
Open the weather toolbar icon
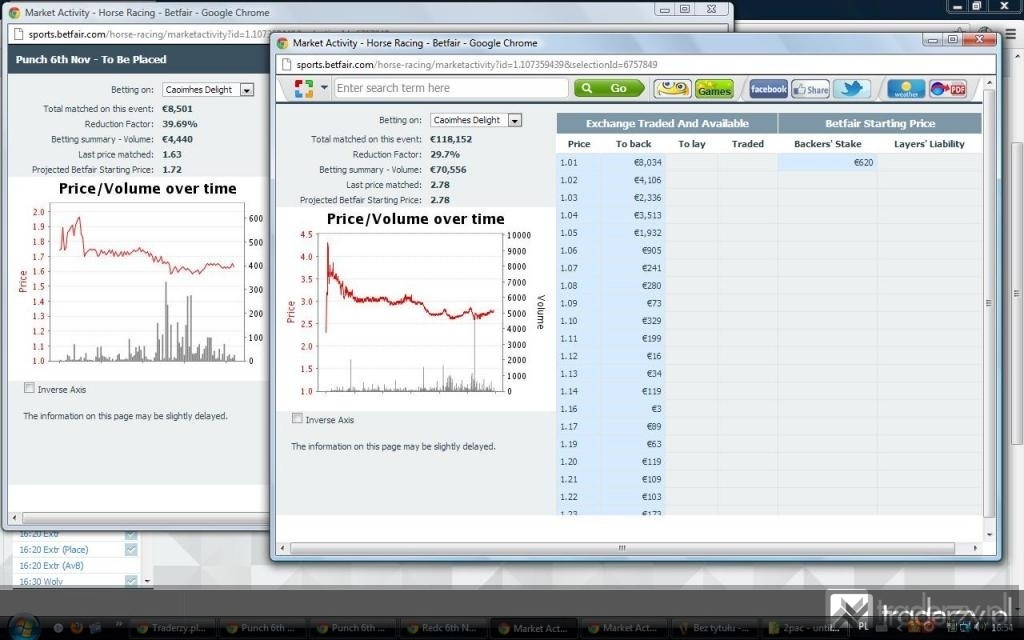[x=906, y=89]
